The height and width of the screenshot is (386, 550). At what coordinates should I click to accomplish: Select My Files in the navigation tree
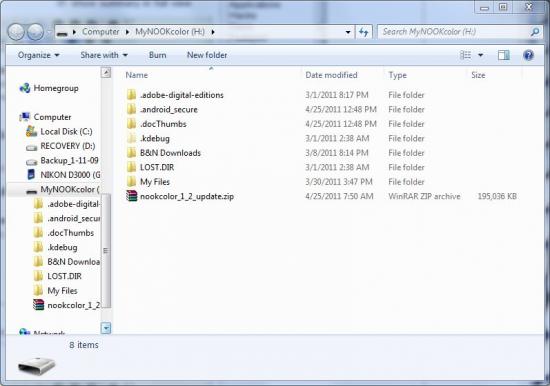tap(56, 291)
